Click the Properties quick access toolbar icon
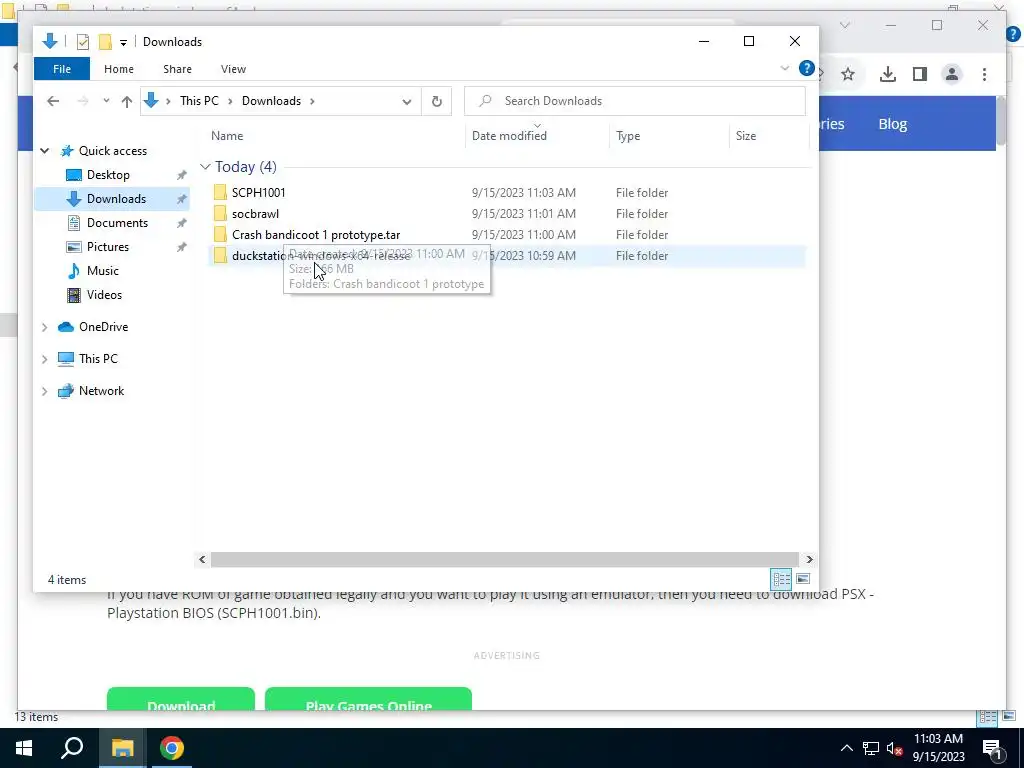This screenshot has width=1024, height=768. [x=82, y=42]
